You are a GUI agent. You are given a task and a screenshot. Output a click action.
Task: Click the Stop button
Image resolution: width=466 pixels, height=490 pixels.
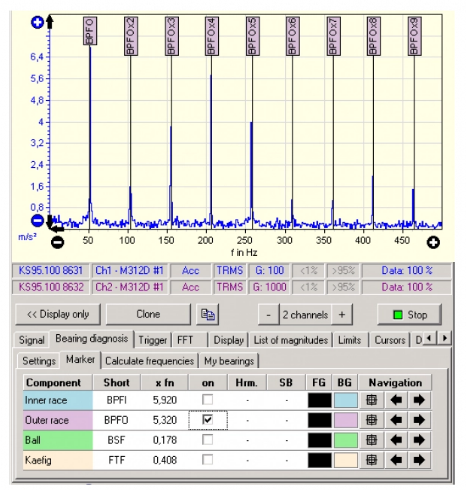tap(410, 314)
